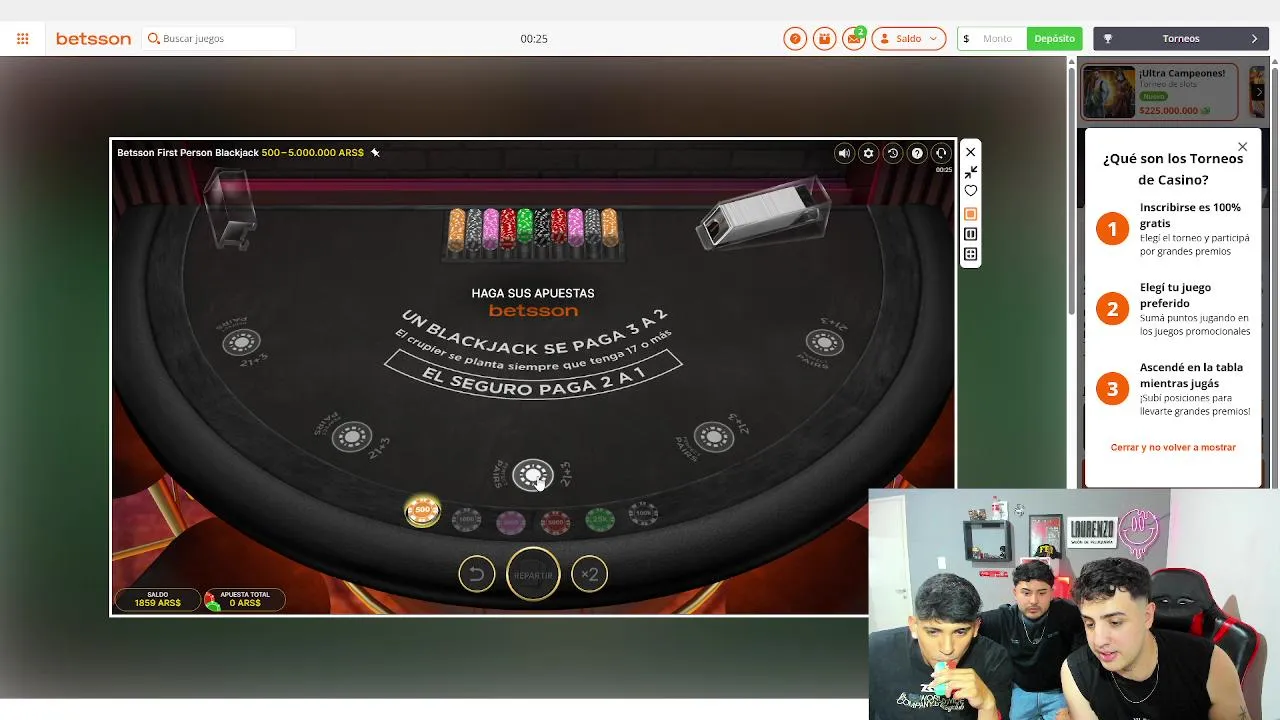The height and width of the screenshot is (720, 1280).
Task: Add game to favorites with heart icon
Action: coord(970,191)
